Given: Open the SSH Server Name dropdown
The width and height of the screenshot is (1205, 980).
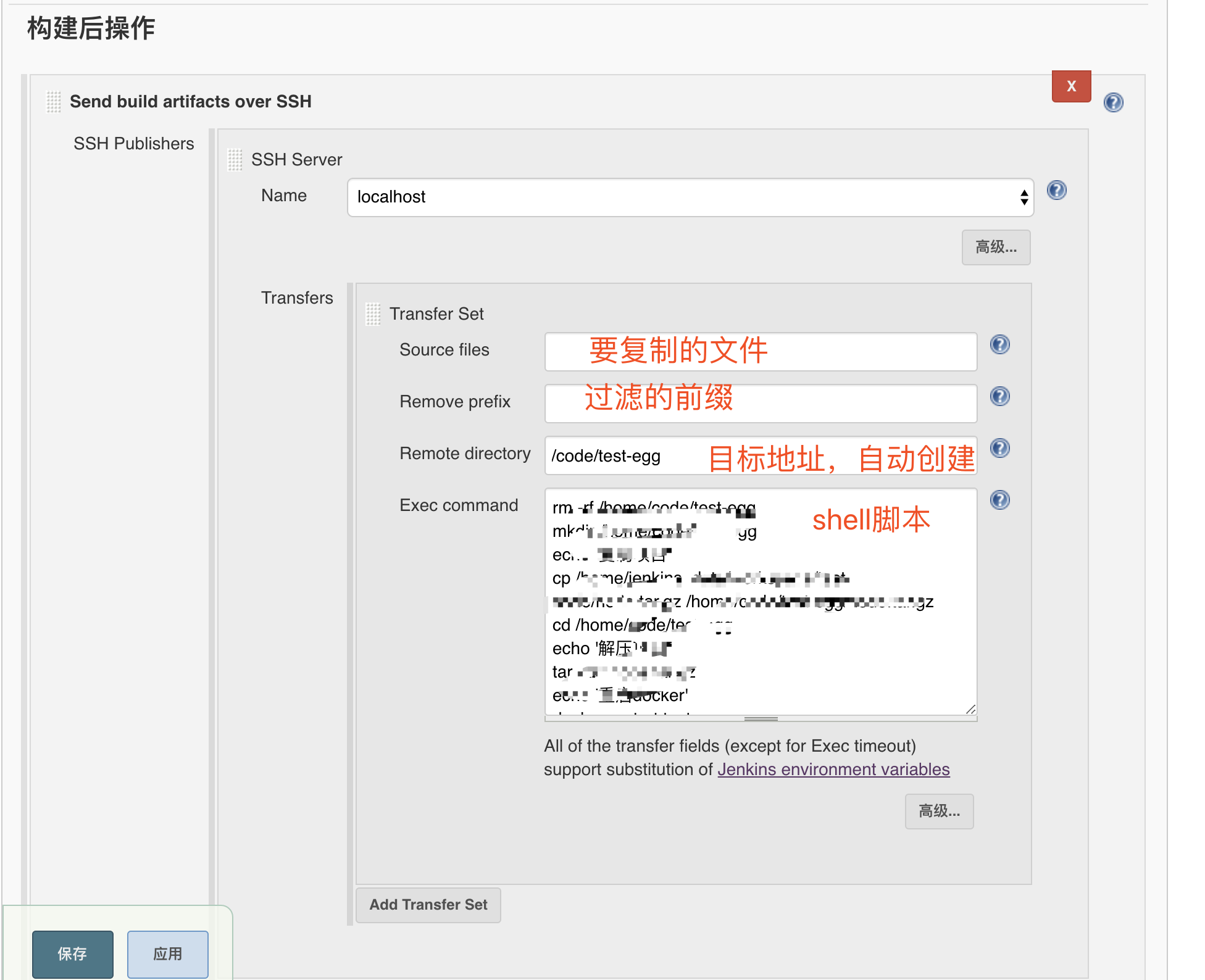Looking at the screenshot, I should pyautogui.click(x=690, y=197).
